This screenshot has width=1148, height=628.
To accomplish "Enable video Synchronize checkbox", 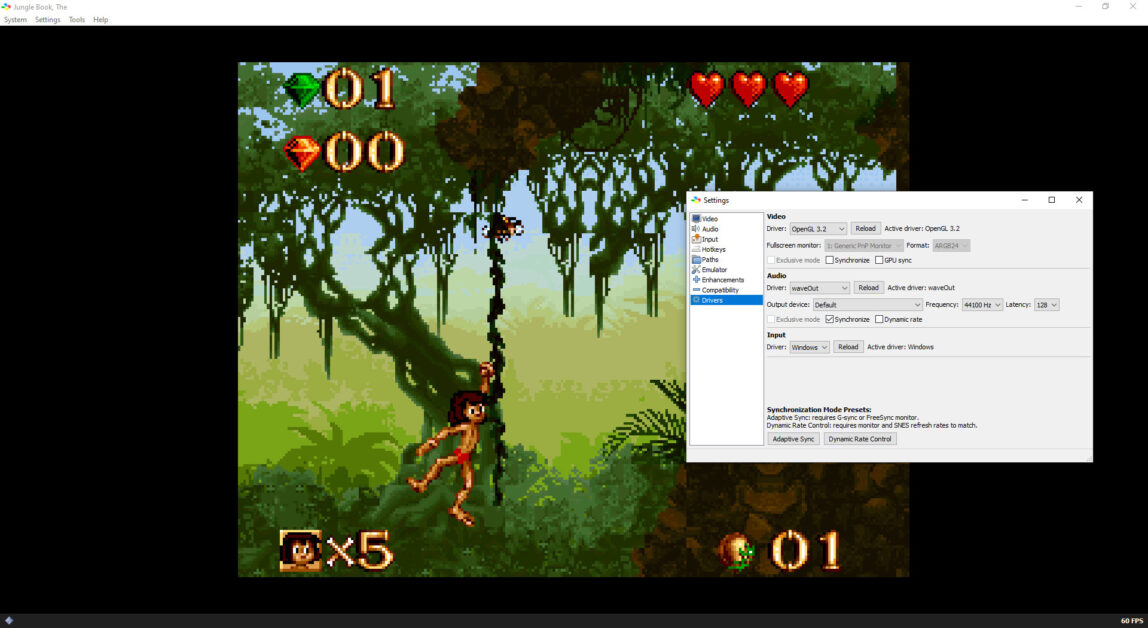I will 830,260.
